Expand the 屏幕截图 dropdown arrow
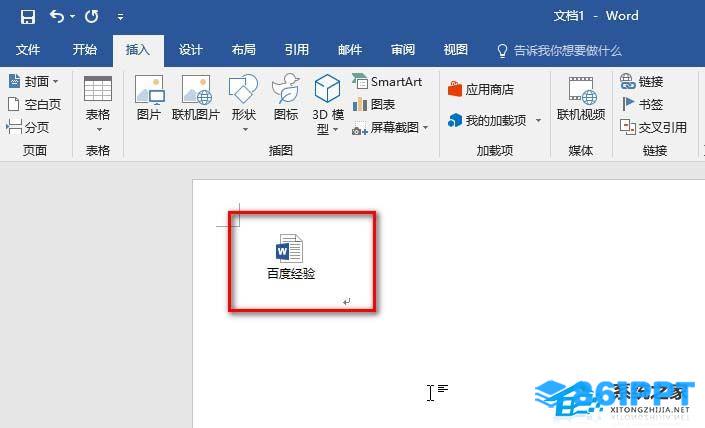Image resolution: width=705 pixels, height=428 pixels. [425, 128]
